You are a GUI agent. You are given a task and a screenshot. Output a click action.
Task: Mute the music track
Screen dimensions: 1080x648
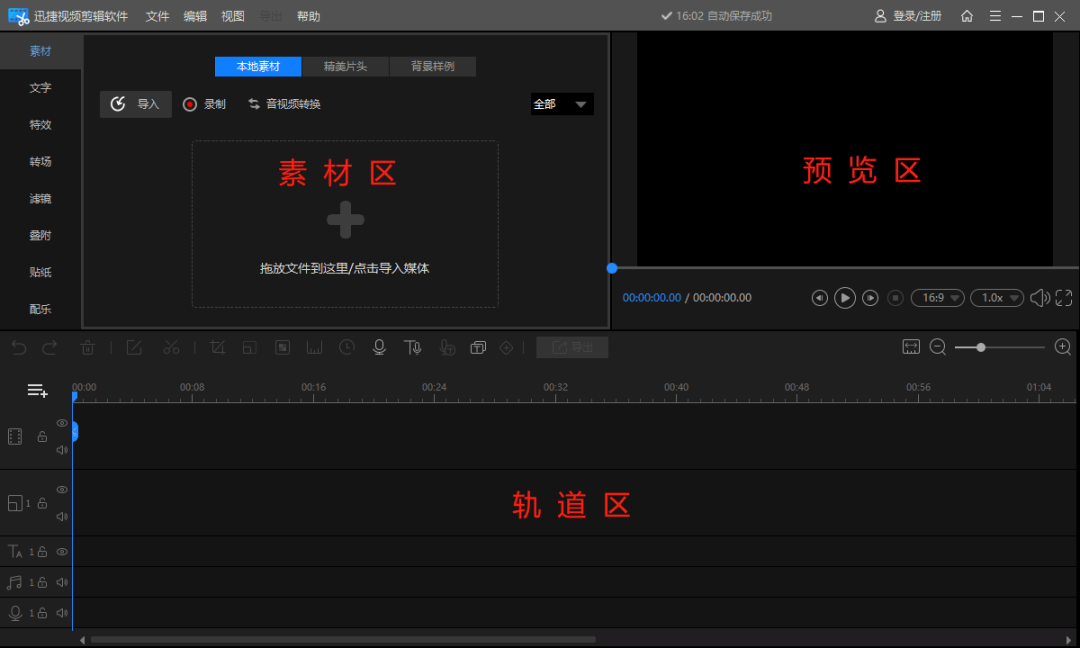(x=62, y=582)
